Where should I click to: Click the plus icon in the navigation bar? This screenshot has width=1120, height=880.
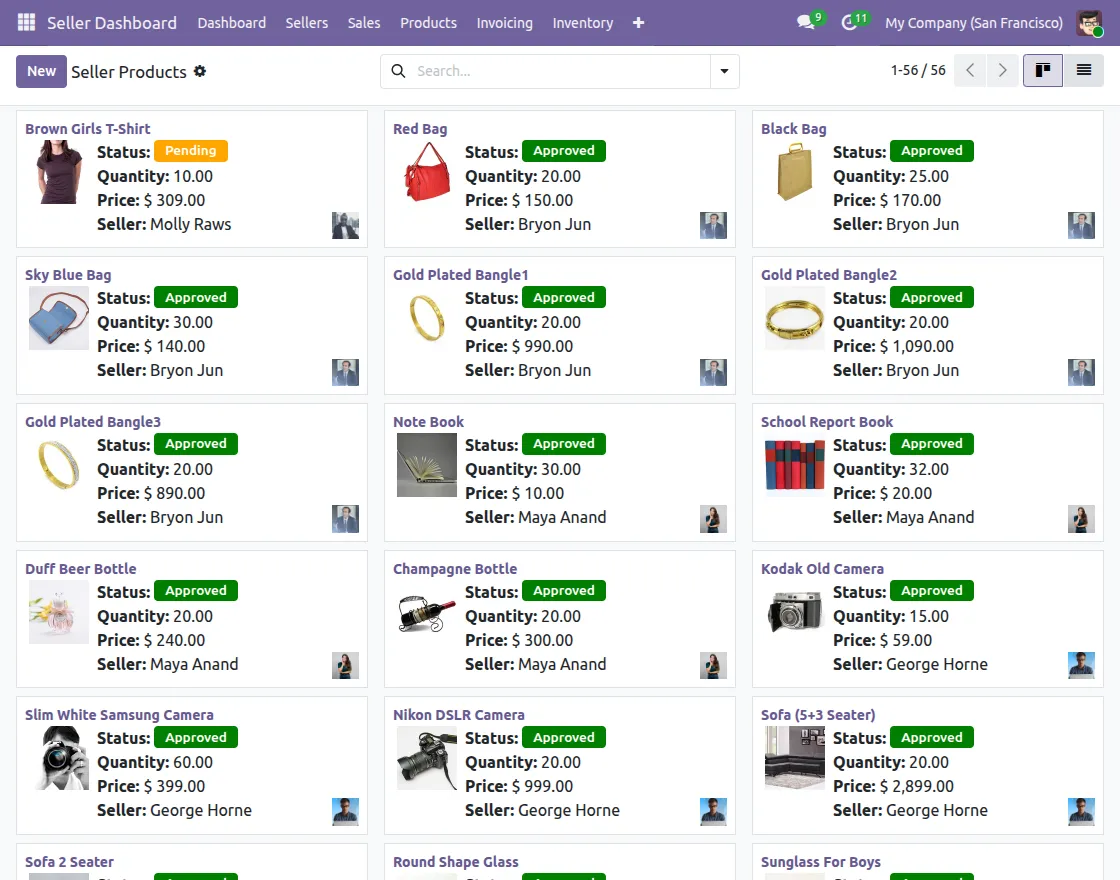tap(639, 23)
